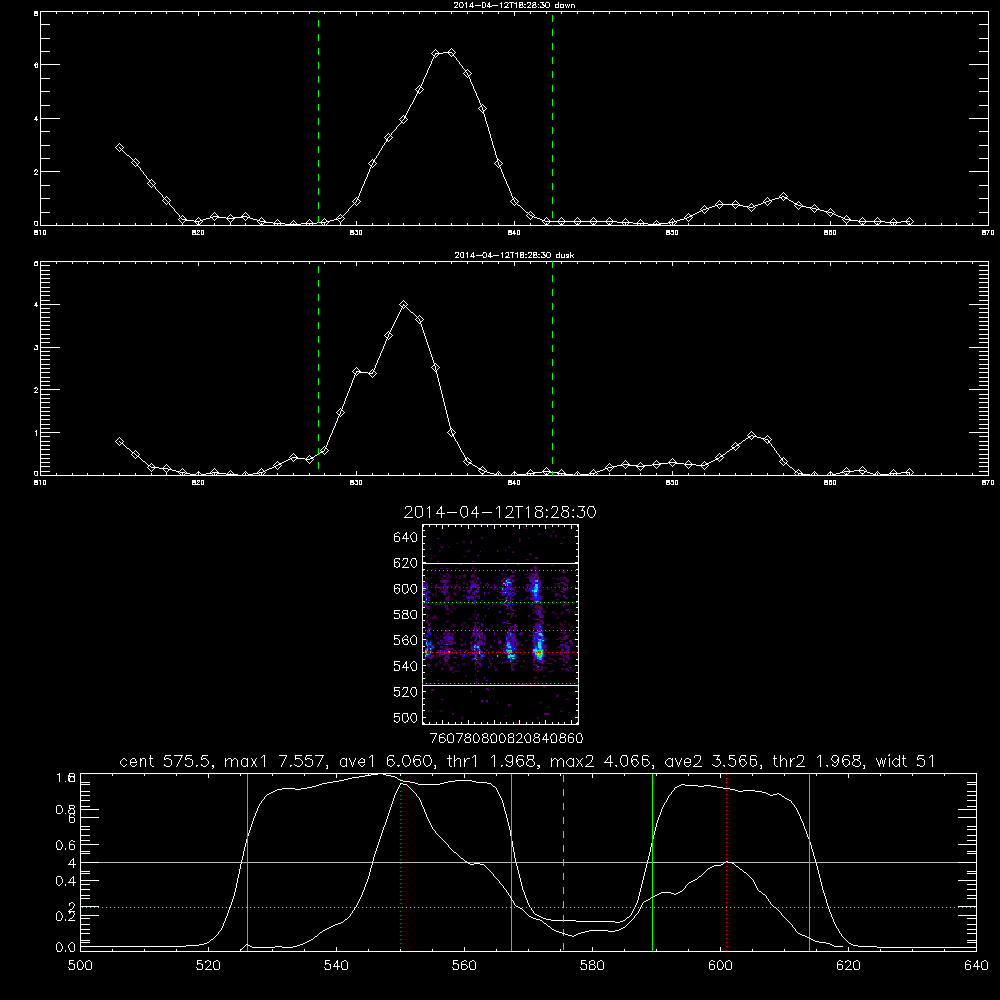Click the 830 x-axis label under the dawn plot

pos(356,233)
